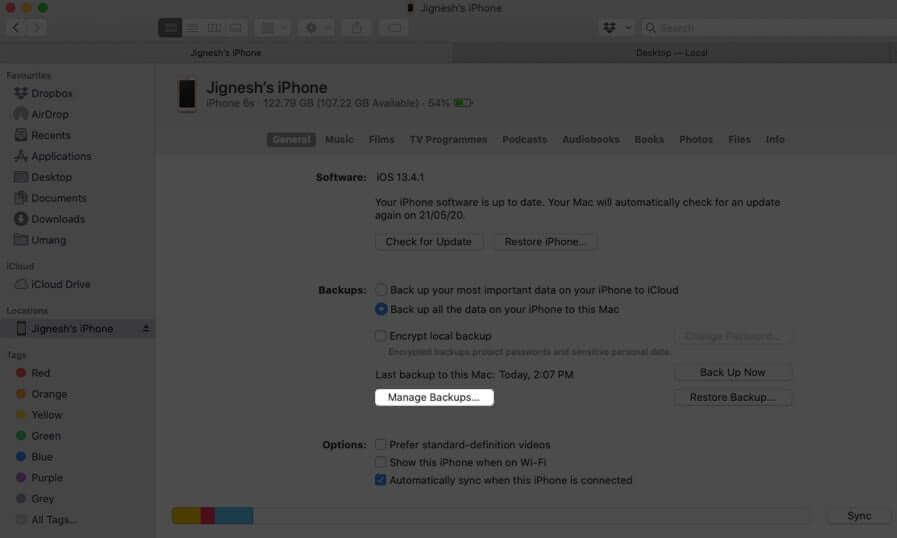This screenshot has width=897, height=538.
Task: Select list view in the toolbar
Action: 193,27
